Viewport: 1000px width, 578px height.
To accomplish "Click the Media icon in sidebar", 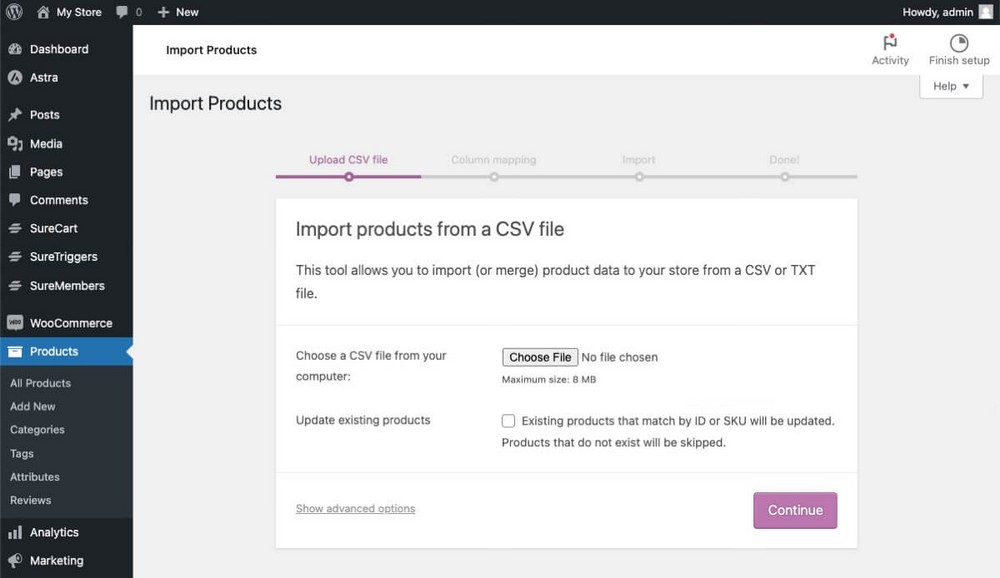I will pos(15,144).
